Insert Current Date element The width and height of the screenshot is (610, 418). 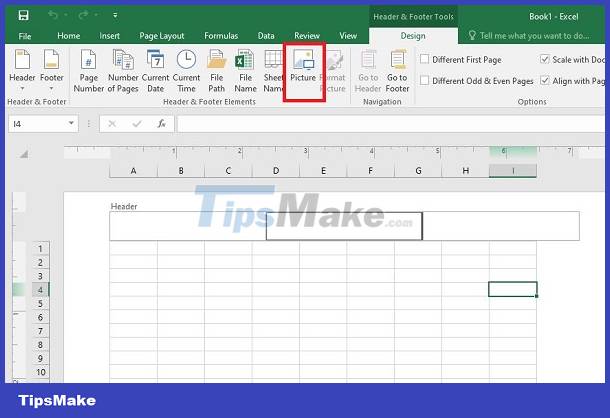pyautogui.click(x=155, y=71)
